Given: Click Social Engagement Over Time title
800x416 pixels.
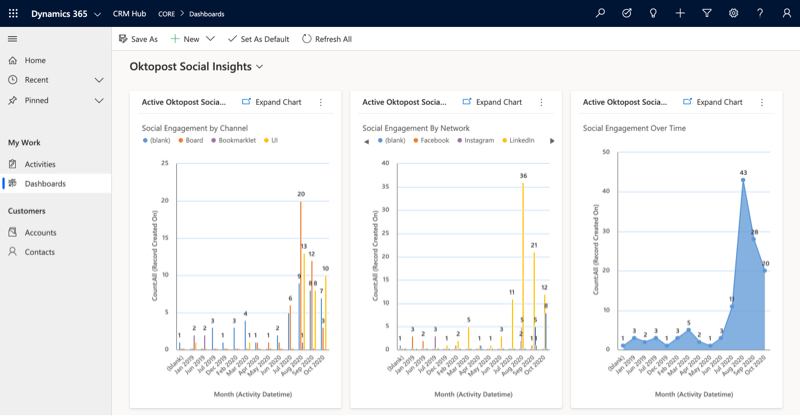Looking at the screenshot, I should point(634,128).
